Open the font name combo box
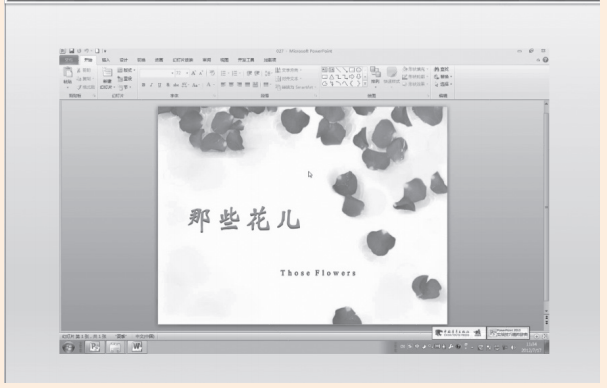The height and width of the screenshot is (388, 607). 157,73
